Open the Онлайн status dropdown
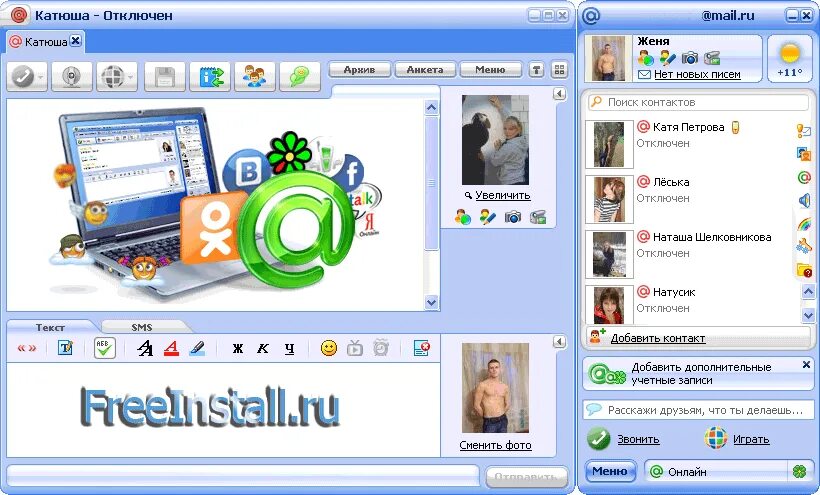This screenshot has height=495, width=820. pyautogui.click(x=716, y=471)
